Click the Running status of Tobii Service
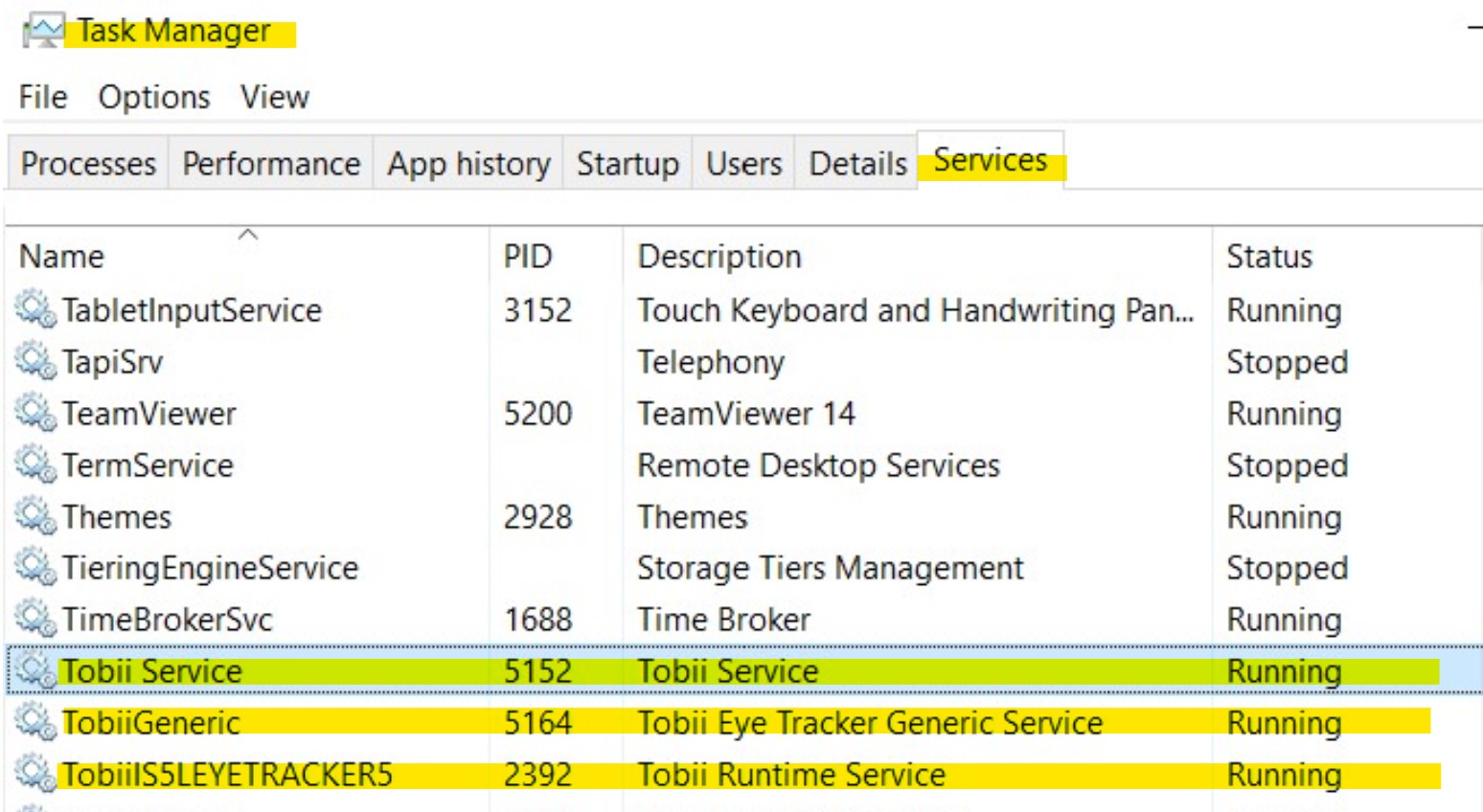 (x=1284, y=671)
